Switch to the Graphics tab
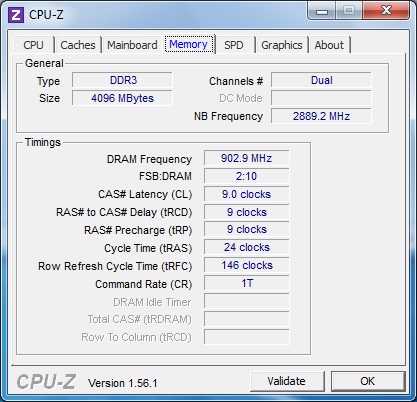 point(282,45)
